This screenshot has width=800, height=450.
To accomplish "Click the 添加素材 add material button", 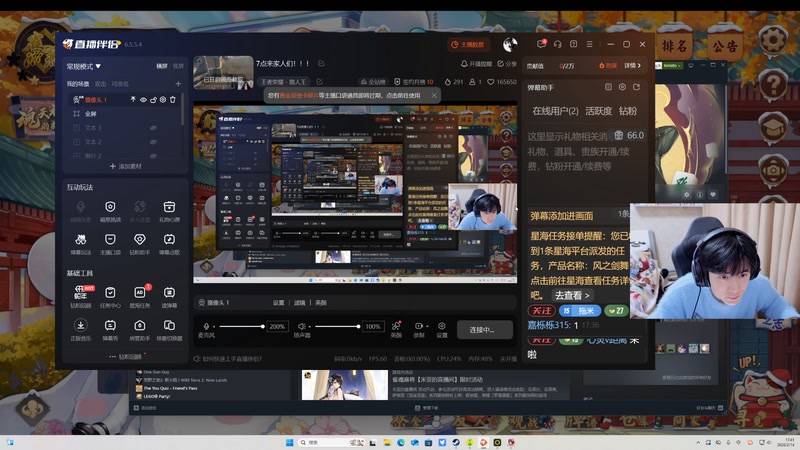I will coord(126,166).
